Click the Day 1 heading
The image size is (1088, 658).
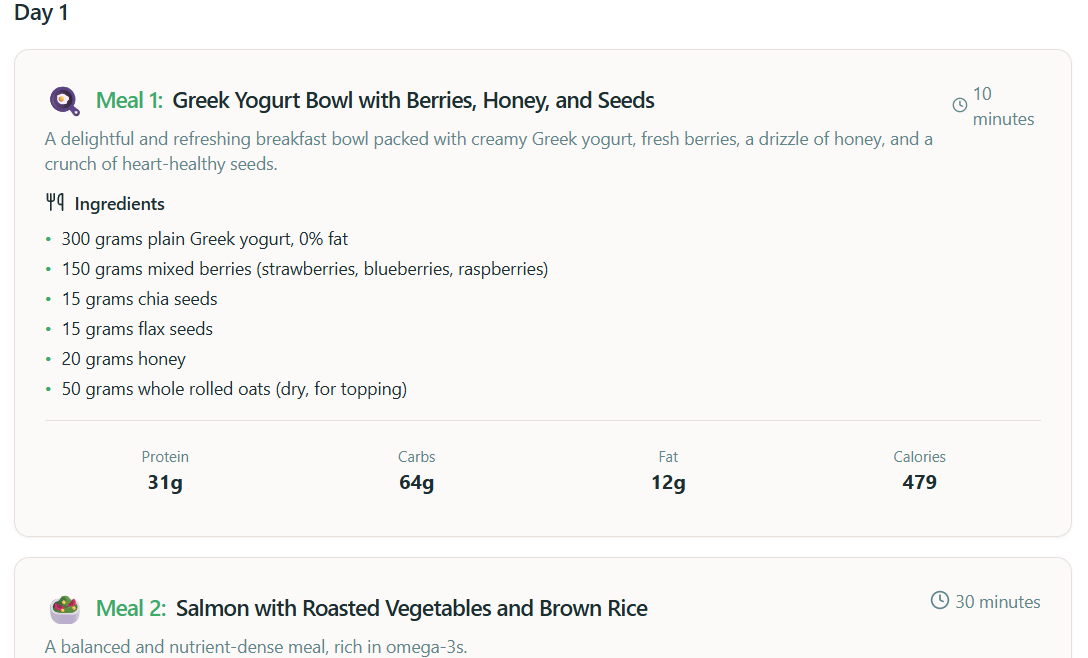41,13
